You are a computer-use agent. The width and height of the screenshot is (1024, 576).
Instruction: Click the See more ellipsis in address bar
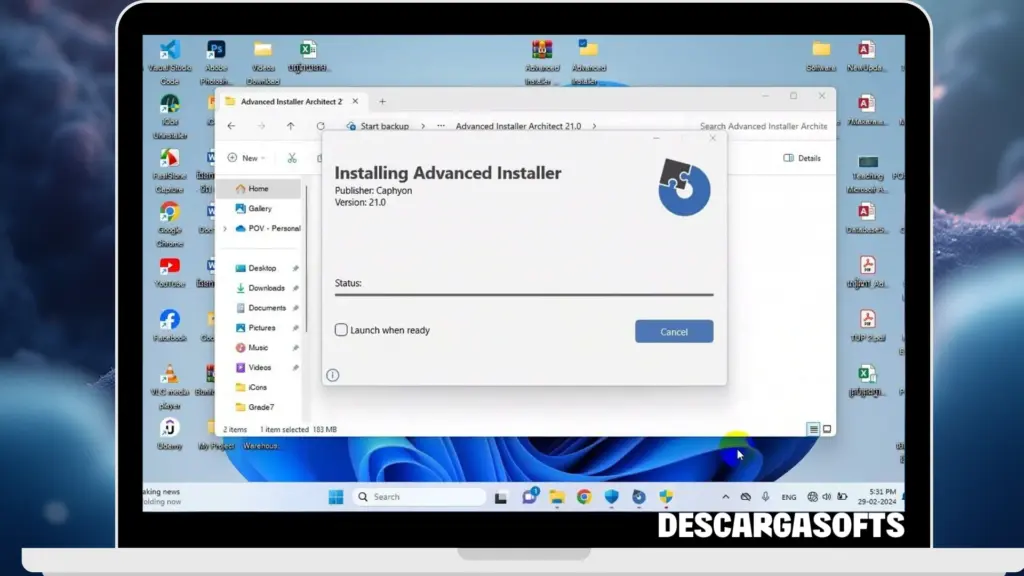[x=439, y=126]
